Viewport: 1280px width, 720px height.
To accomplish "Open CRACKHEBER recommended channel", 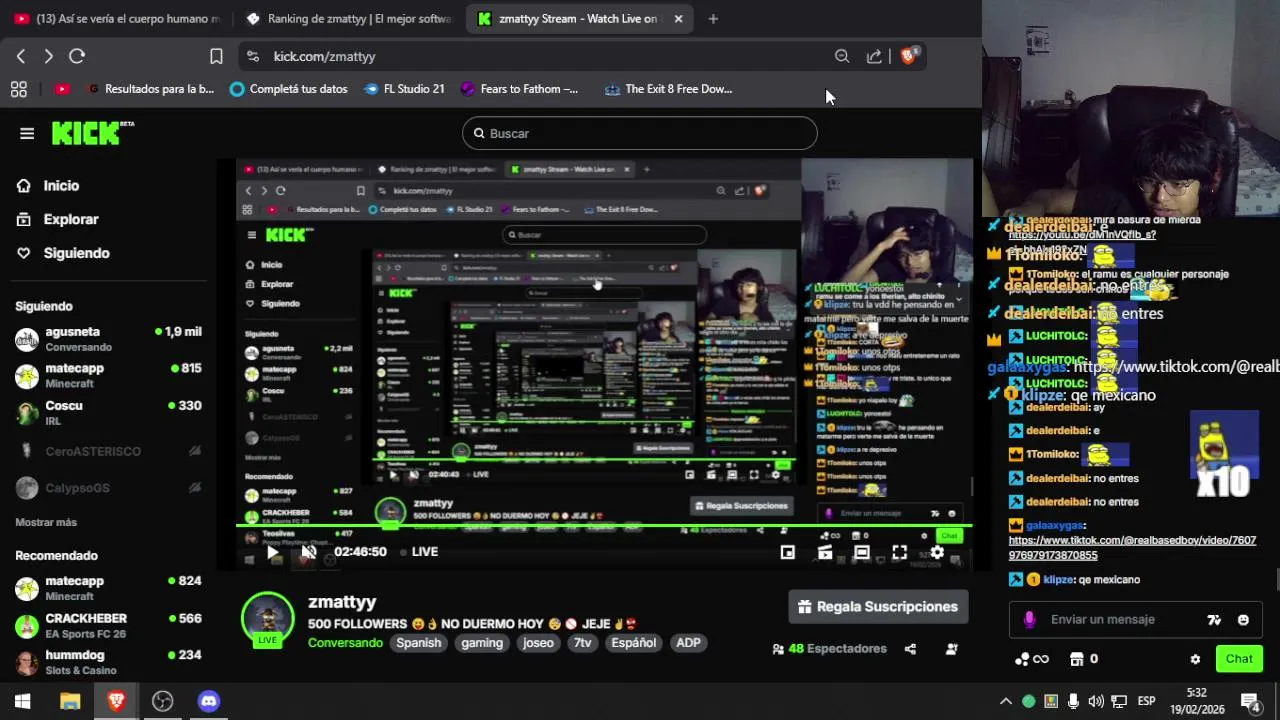I will tap(108, 625).
